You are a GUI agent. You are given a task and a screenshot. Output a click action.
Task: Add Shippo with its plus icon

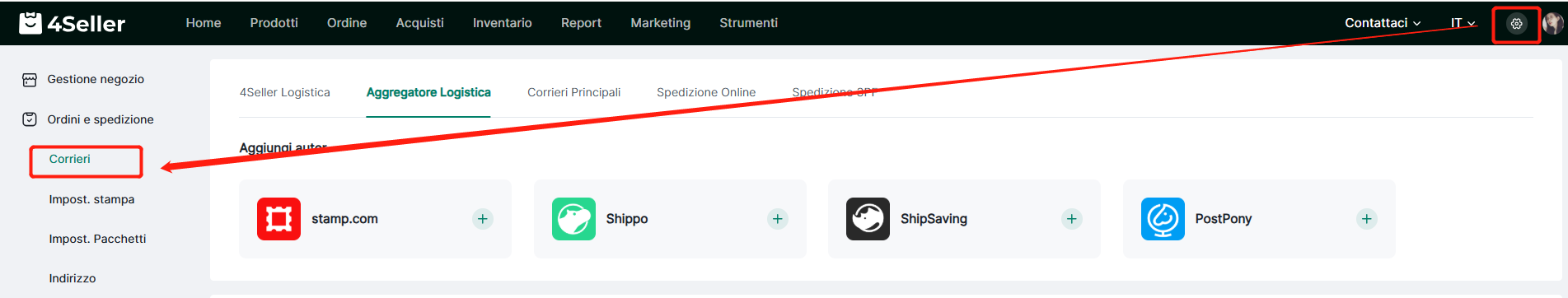[x=778, y=219]
